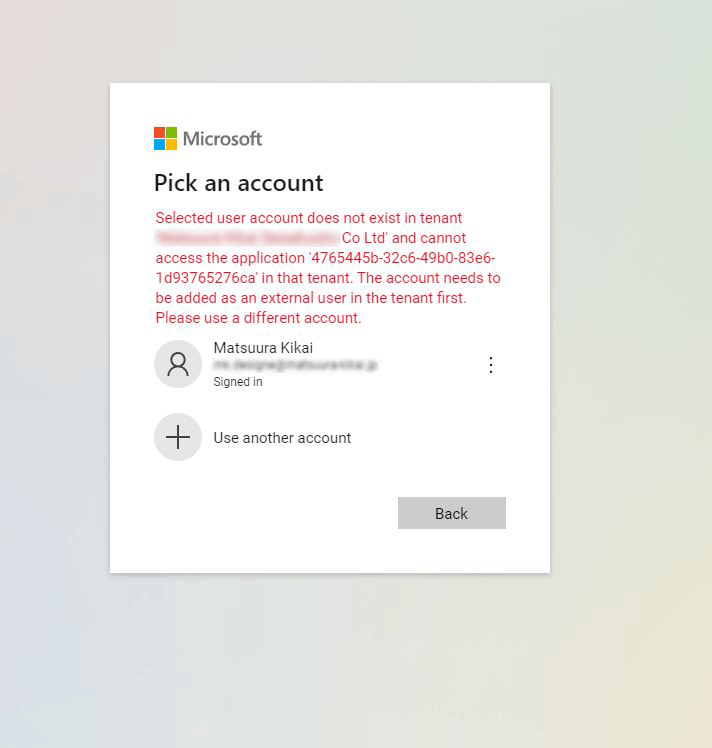This screenshot has width=712, height=748.
Task: Click the red tenant error message
Action: pos(328,268)
